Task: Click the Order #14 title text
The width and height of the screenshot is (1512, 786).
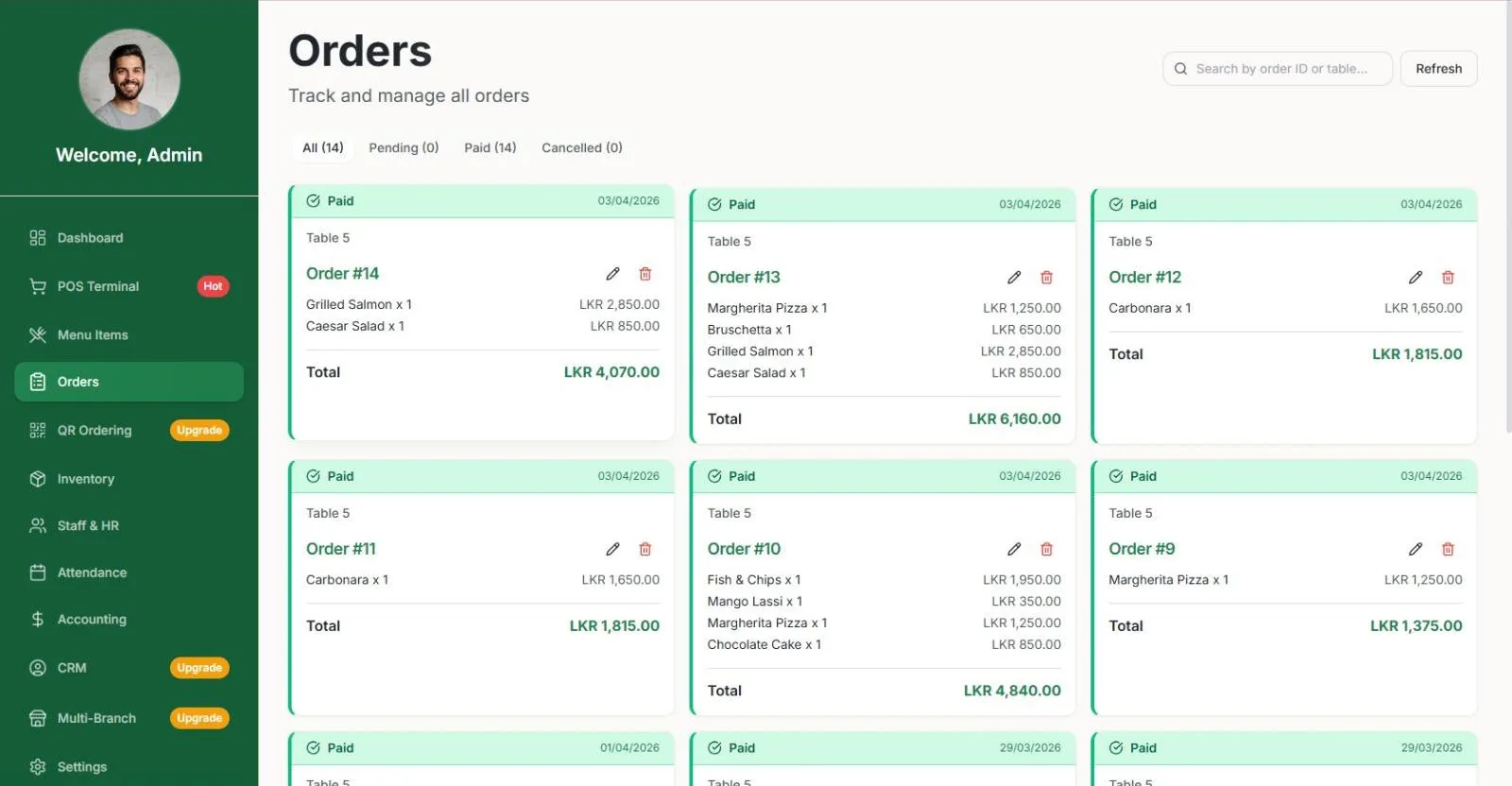Action: pyautogui.click(x=342, y=274)
